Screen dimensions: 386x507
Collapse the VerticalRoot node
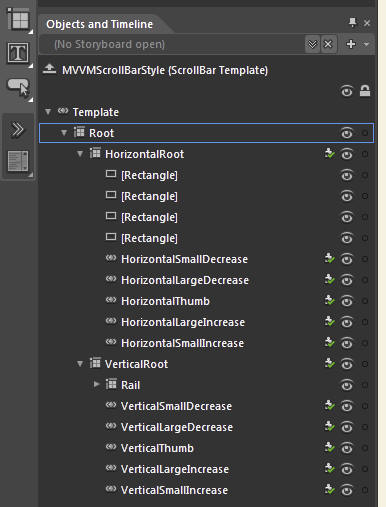(80, 364)
